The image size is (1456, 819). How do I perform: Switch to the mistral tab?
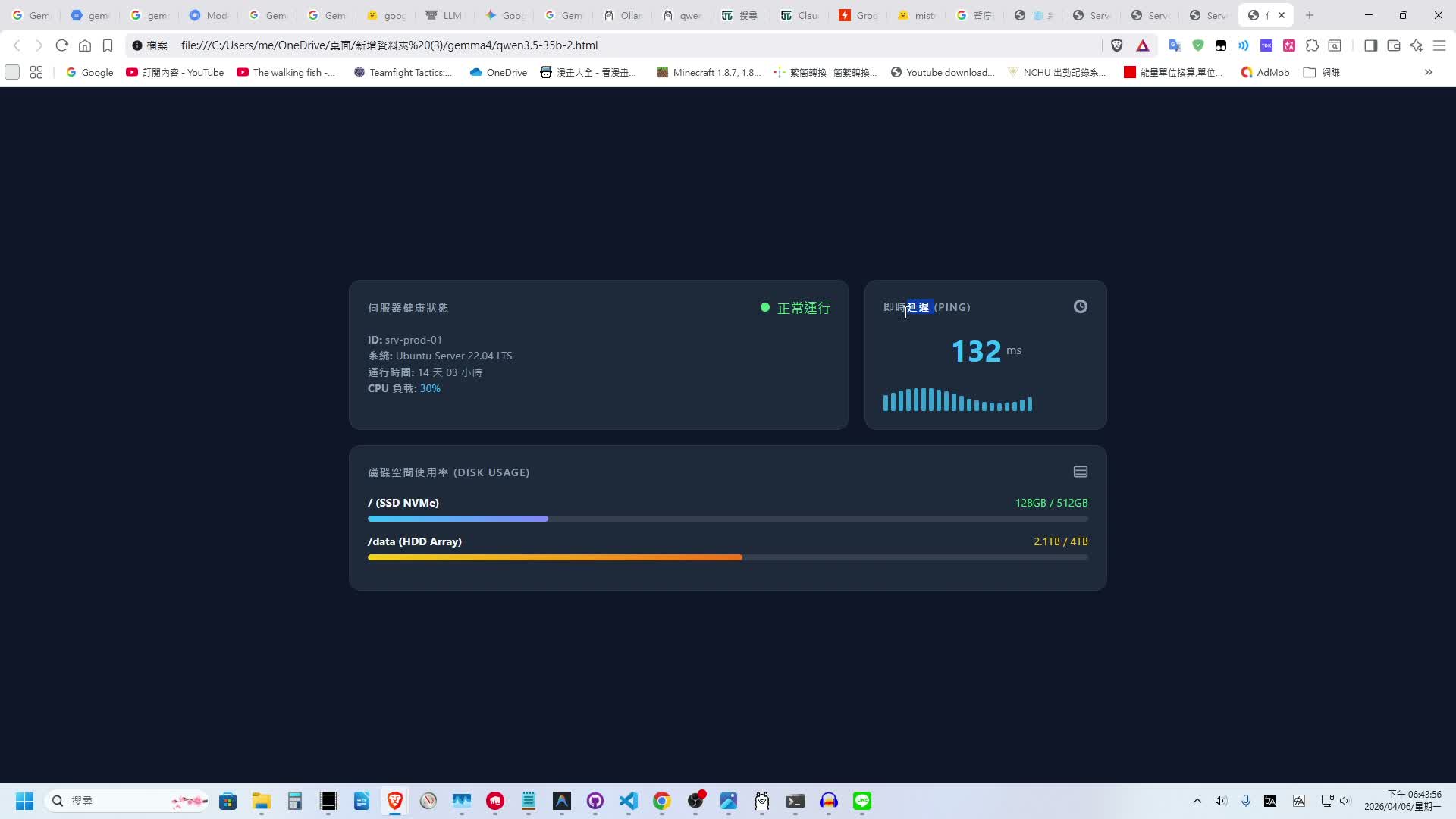pos(917,15)
